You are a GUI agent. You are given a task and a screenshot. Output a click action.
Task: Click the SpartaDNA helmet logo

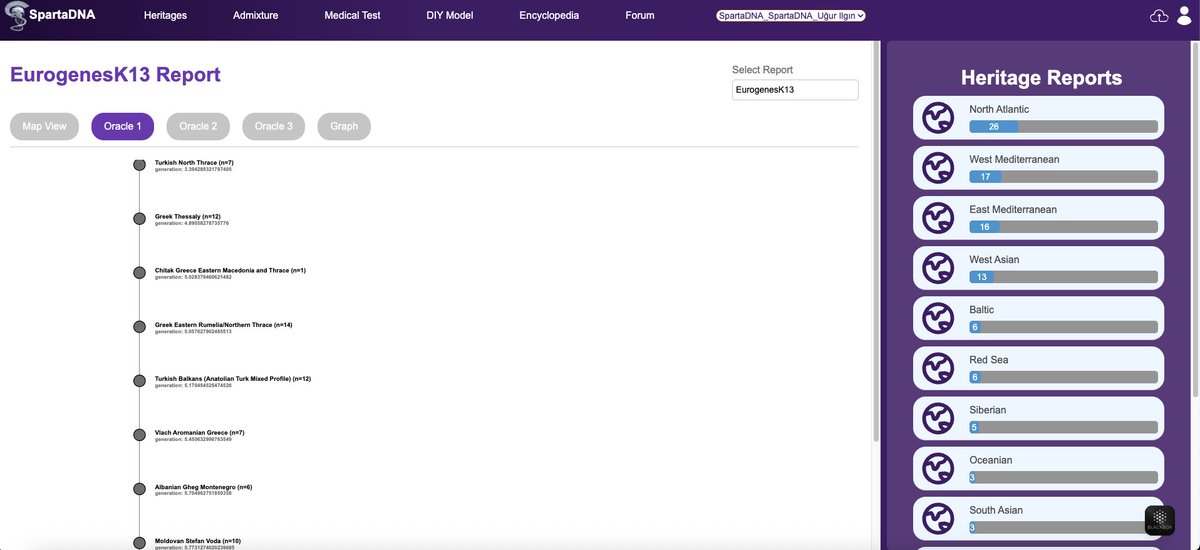18,16
